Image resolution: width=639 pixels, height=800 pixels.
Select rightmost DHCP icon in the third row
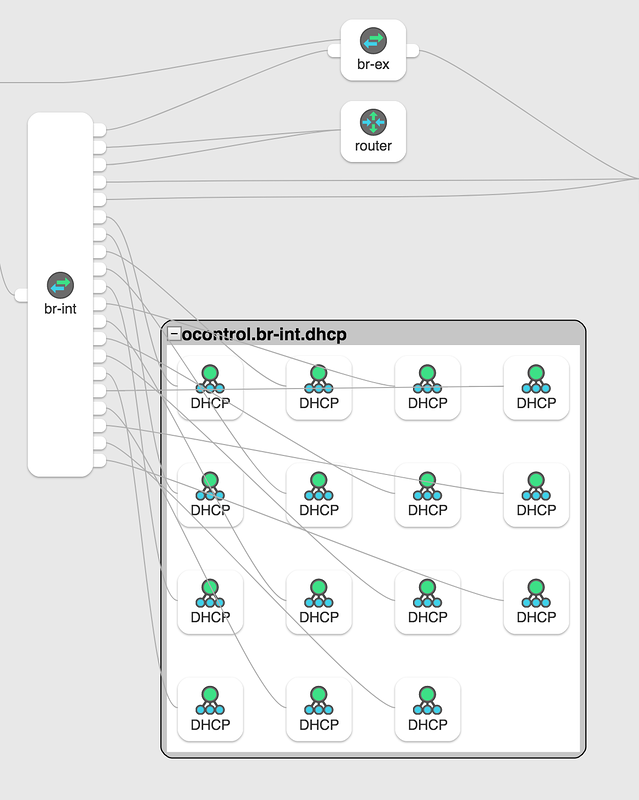tap(536, 593)
